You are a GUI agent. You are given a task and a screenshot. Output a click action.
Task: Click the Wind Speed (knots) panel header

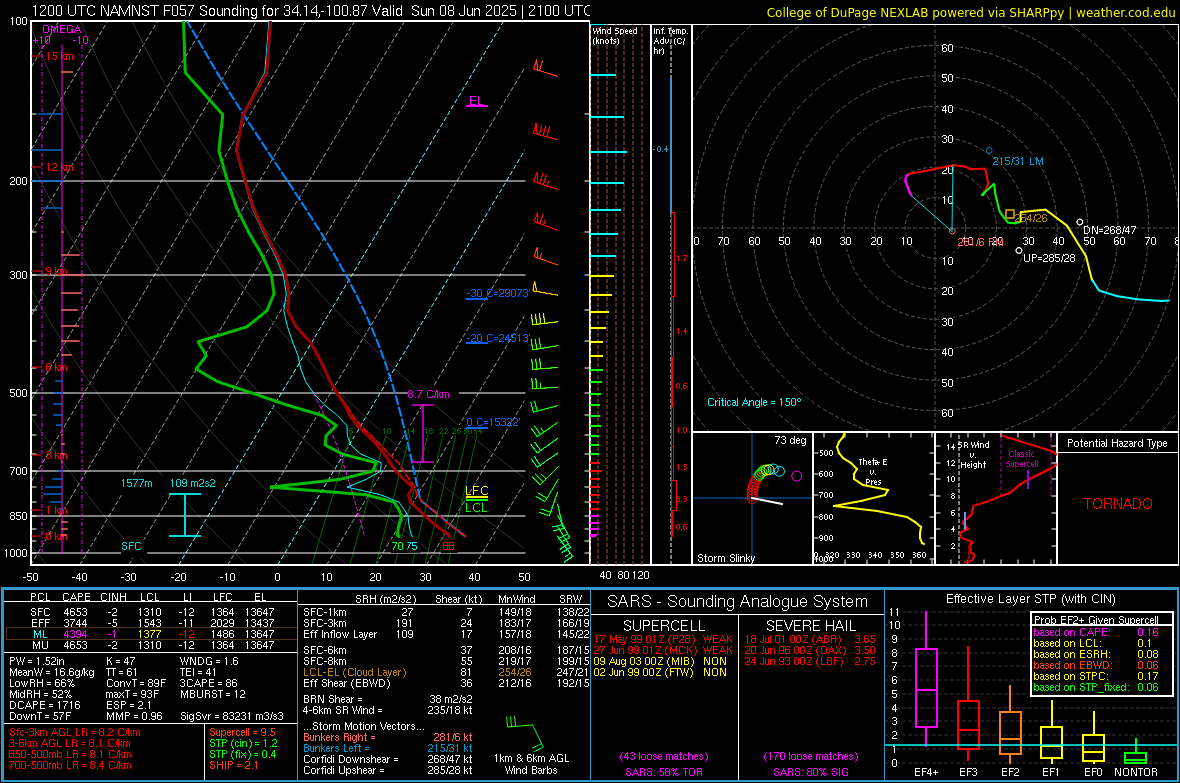point(615,35)
